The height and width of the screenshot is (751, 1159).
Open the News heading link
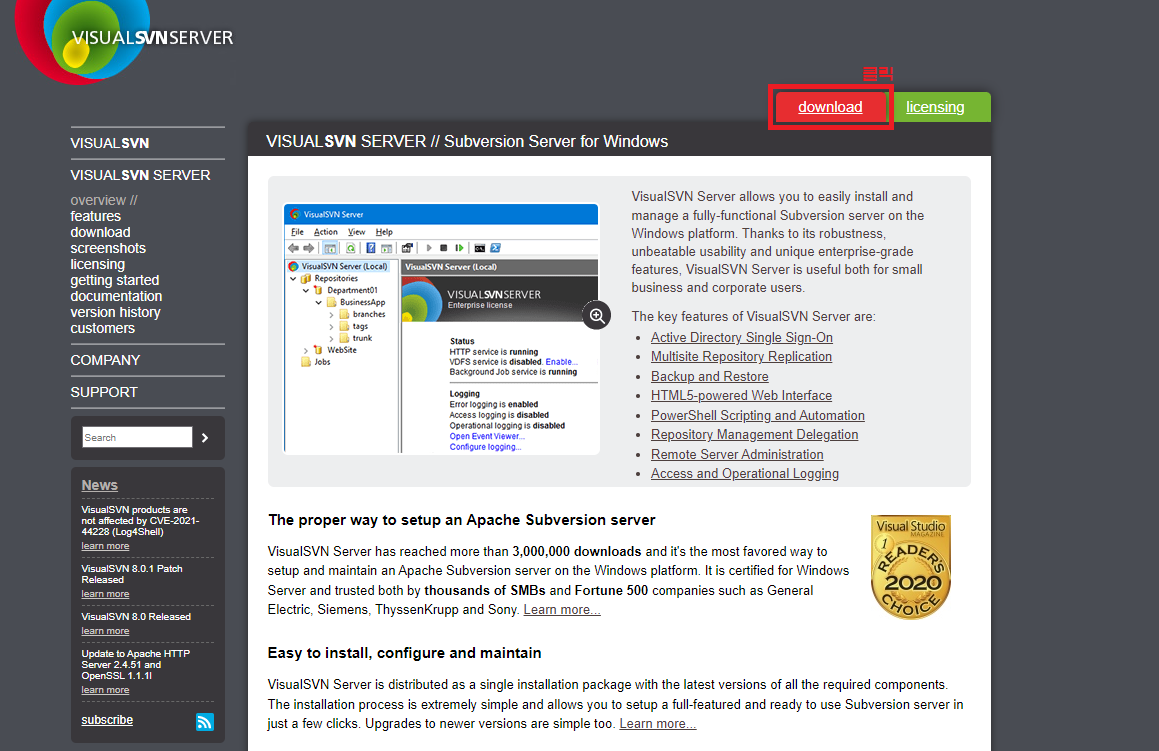pyautogui.click(x=100, y=486)
